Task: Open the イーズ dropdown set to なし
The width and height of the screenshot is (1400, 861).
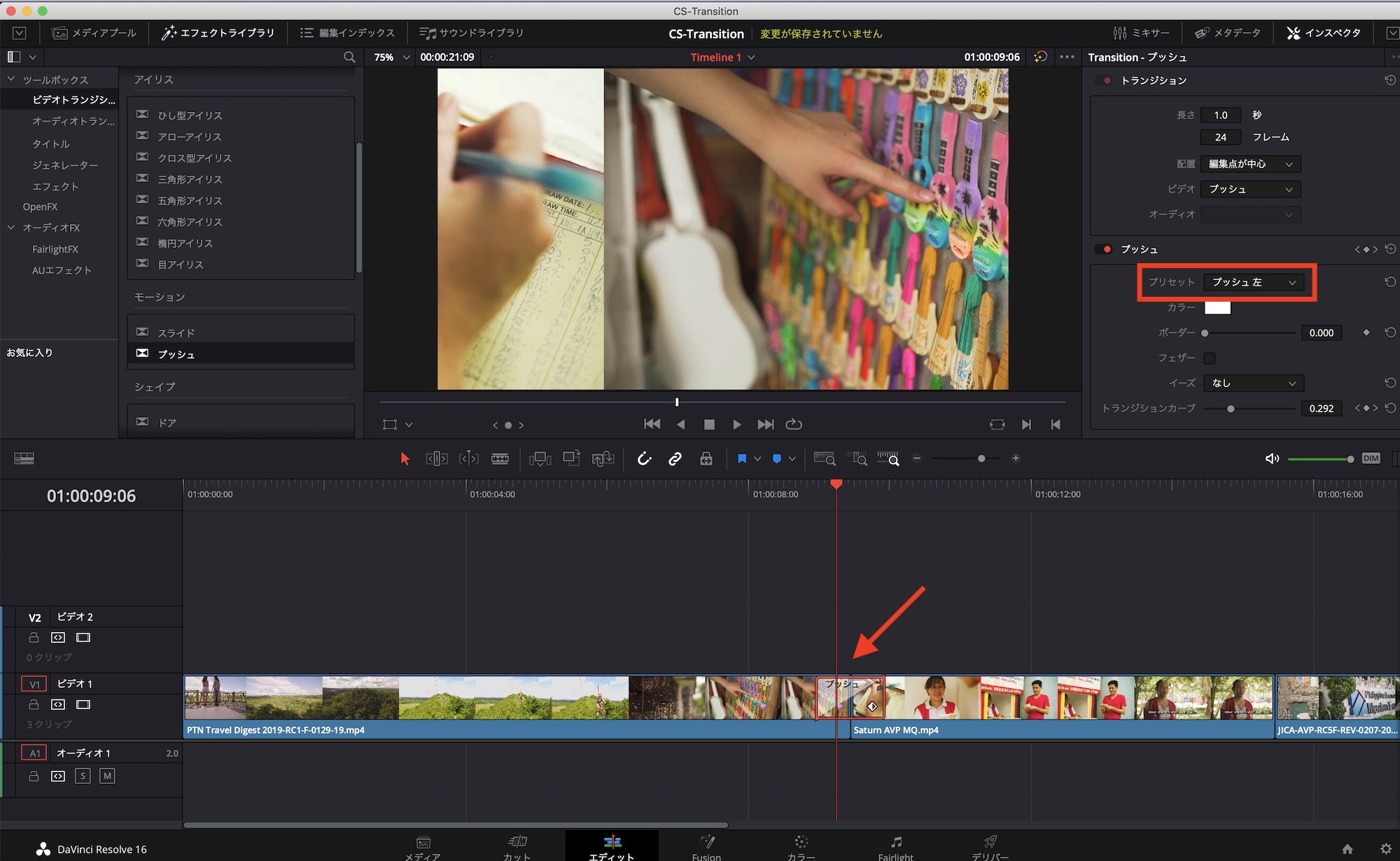Action: pos(1253,383)
